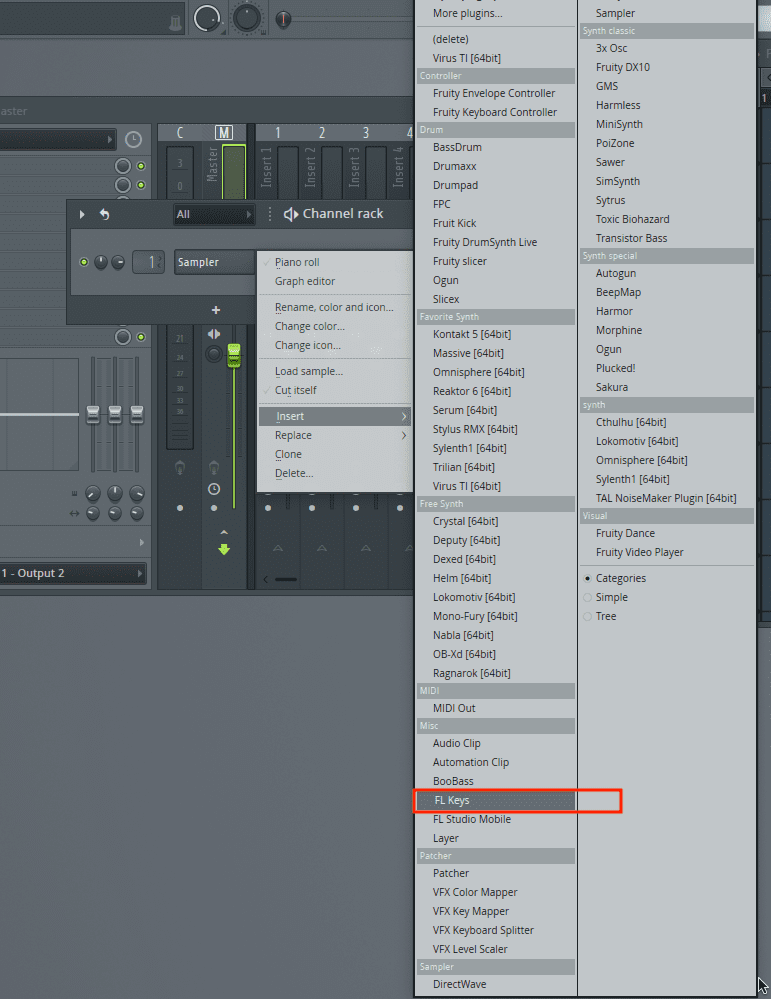This screenshot has width=771, height=999.
Task: Insert Serum [64bit] plugin
Action: click(x=495, y=410)
